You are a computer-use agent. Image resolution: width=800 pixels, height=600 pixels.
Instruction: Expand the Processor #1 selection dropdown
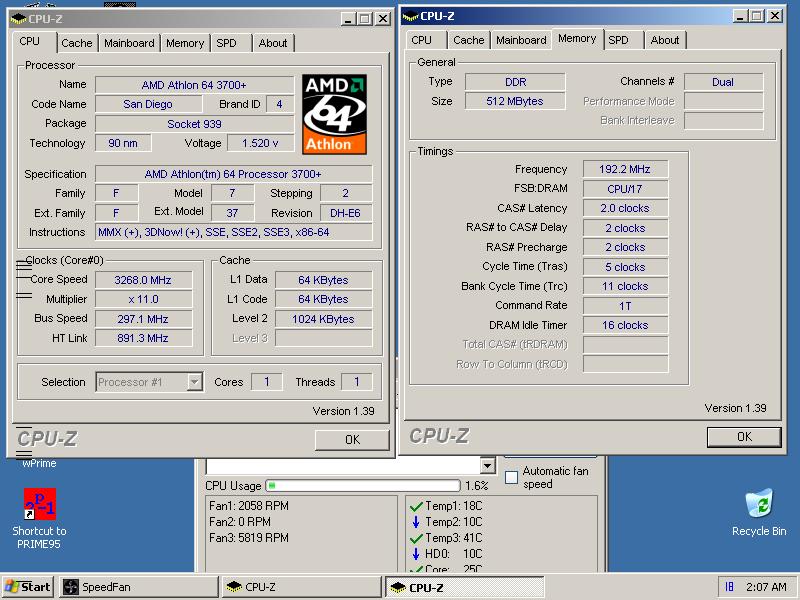coord(194,382)
